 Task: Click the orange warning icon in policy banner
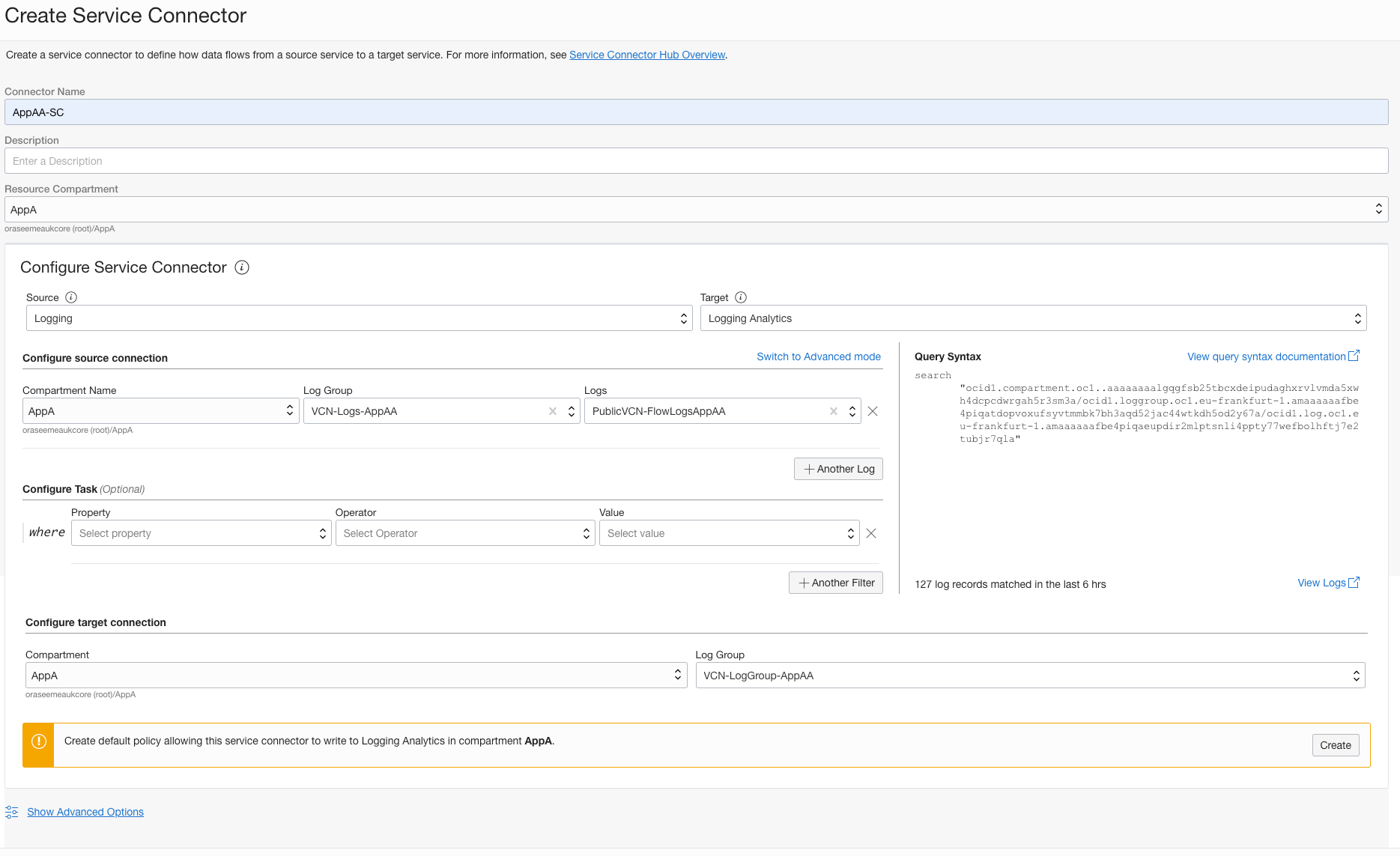click(39, 741)
